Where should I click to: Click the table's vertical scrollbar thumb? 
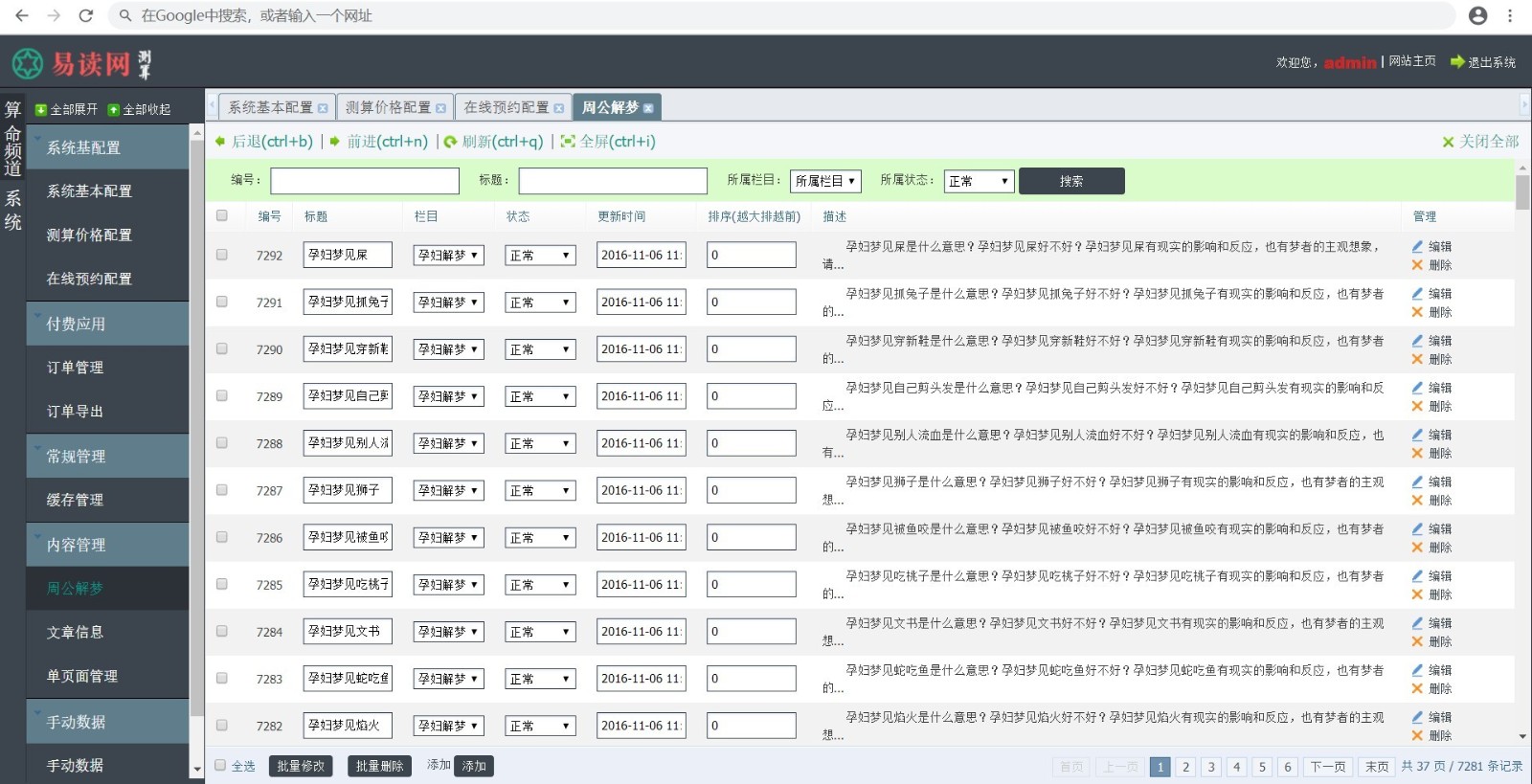coord(1522,191)
